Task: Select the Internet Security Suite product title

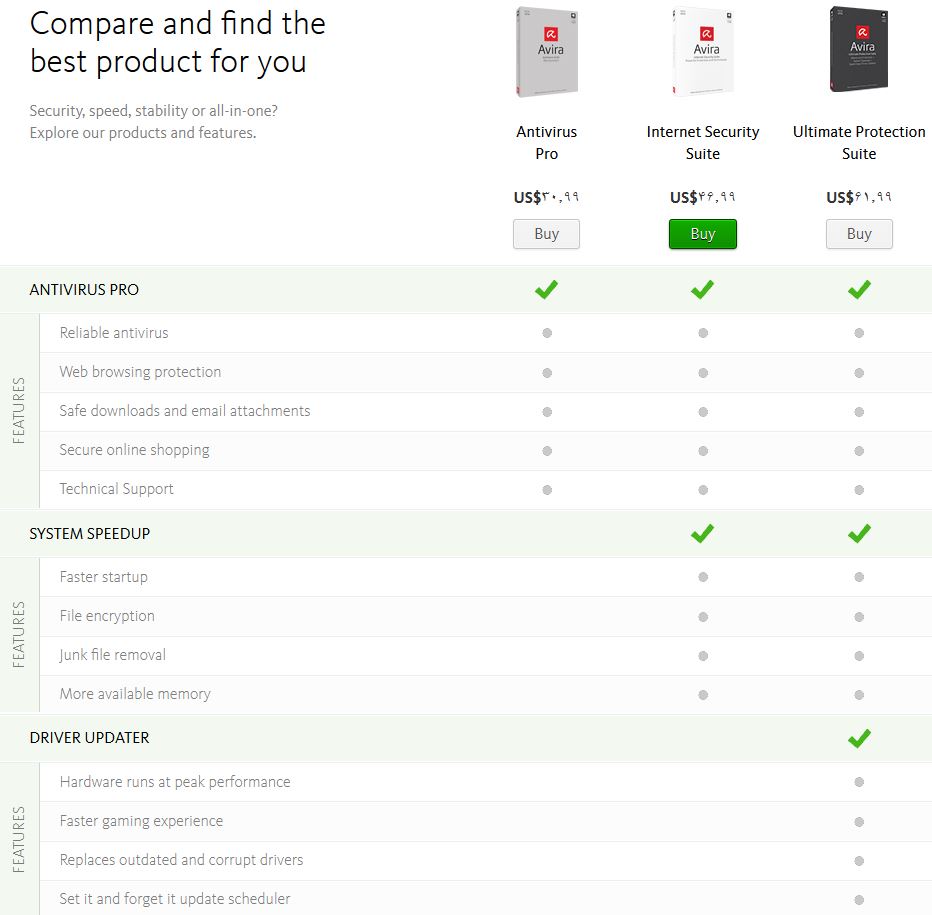Action: (702, 143)
